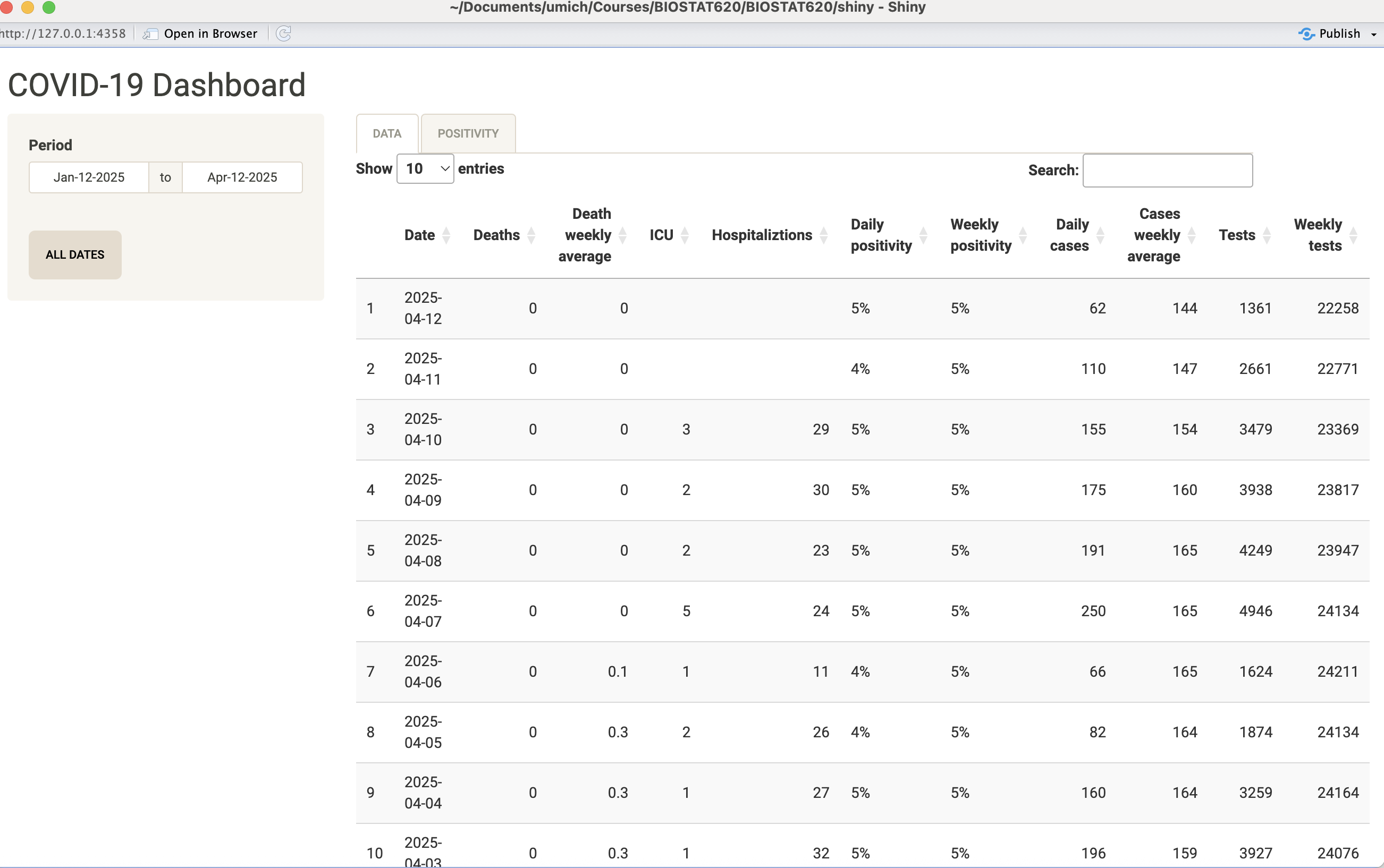Expand the Publish options arrow

[1374, 35]
